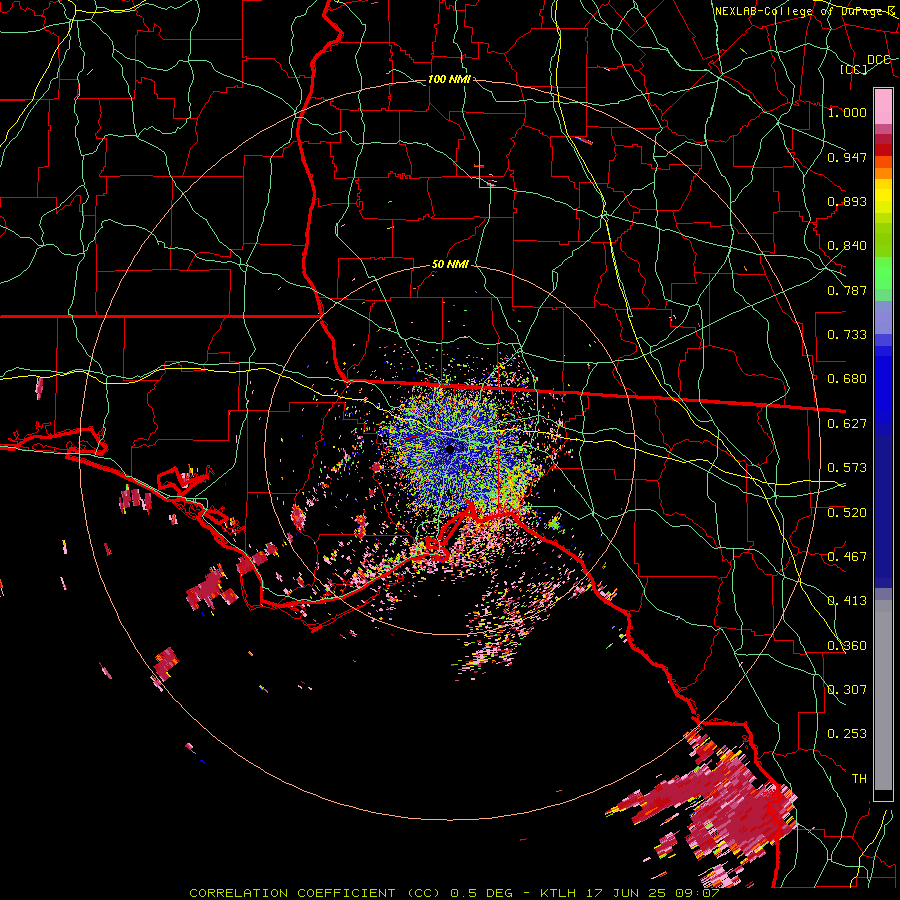Click the 0.520 scale value
900x900 pixels.
847,513
